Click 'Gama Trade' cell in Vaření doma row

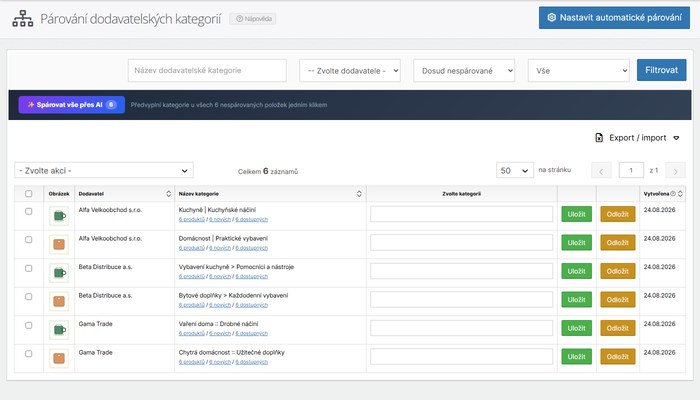(x=96, y=324)
